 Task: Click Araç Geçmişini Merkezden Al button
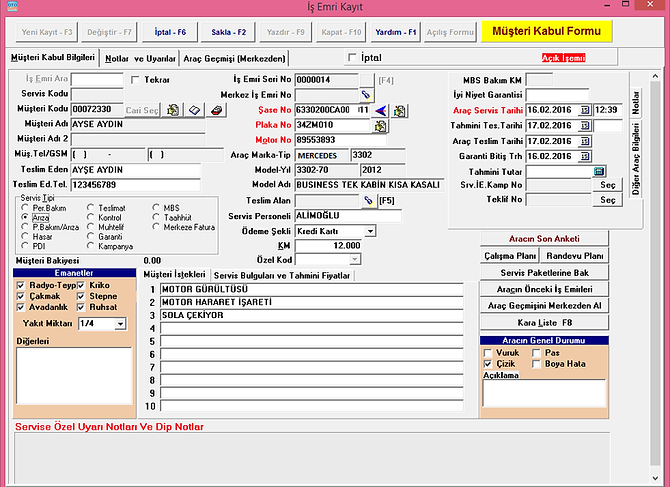(x=544, y=305)
